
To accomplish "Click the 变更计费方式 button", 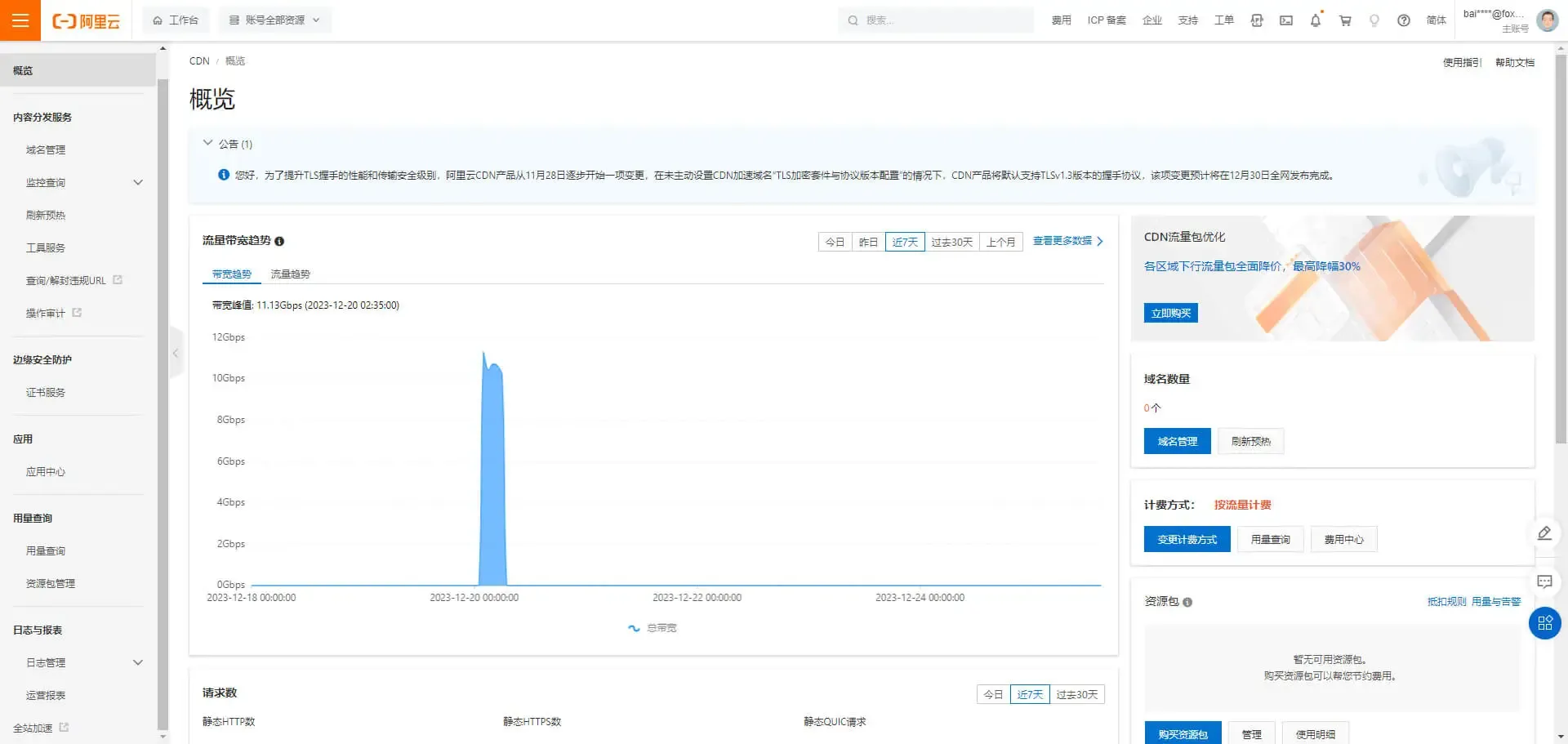I will (x=1187, y=539).
